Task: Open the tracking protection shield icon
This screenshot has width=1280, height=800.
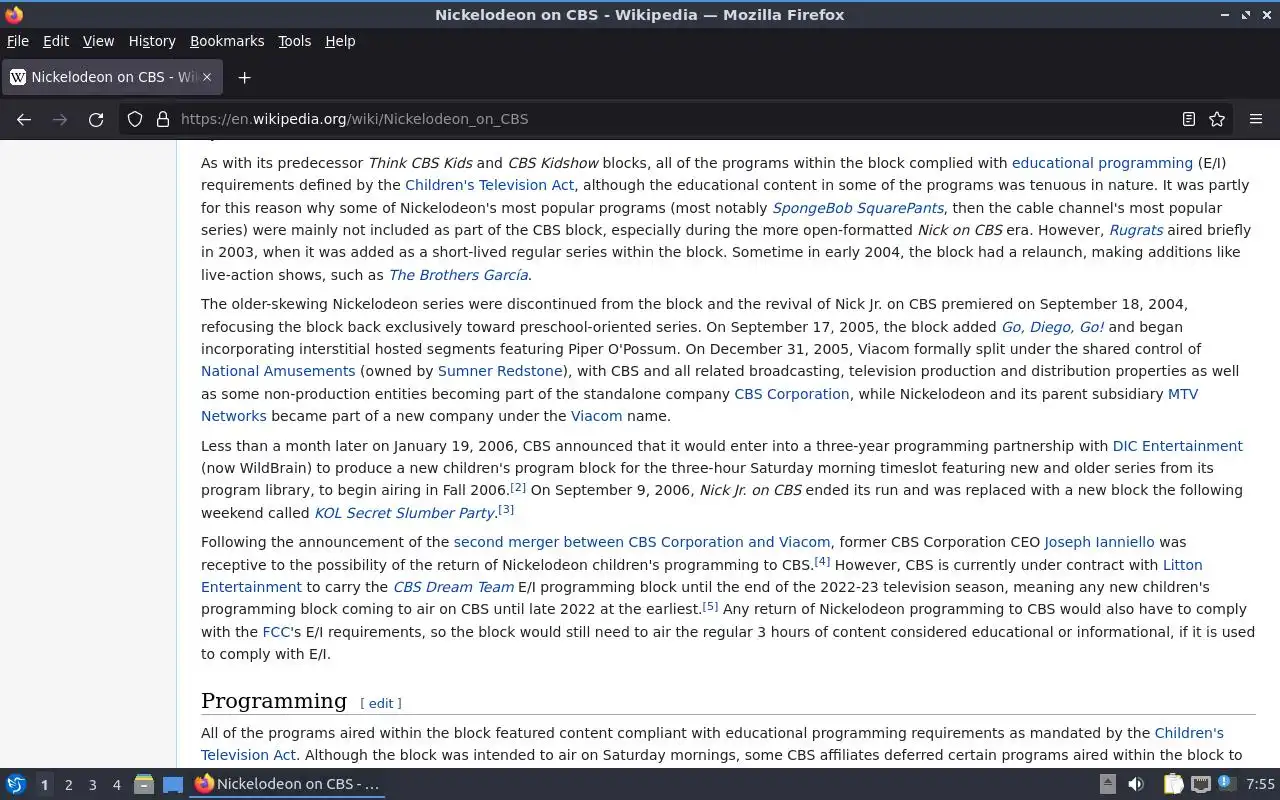Action: coord(135,119)
